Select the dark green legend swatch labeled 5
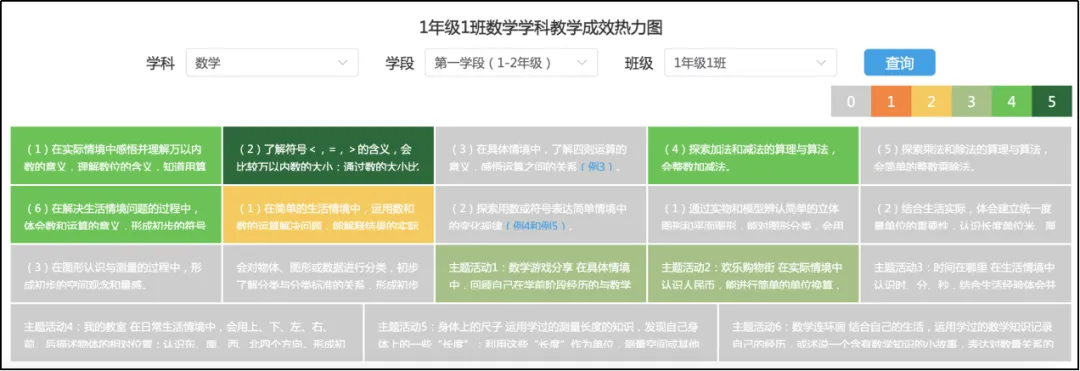Viewport: 1080px width, 371px height. tap(1052, 102)
